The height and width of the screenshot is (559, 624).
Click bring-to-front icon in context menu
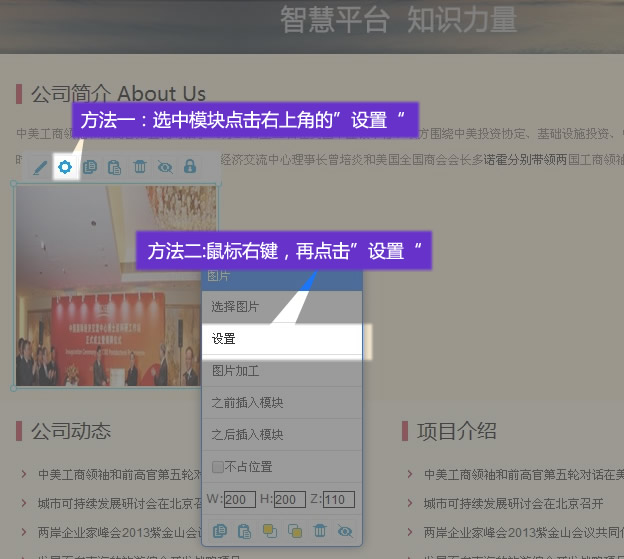pyautogui.click(x=270, y=530)
